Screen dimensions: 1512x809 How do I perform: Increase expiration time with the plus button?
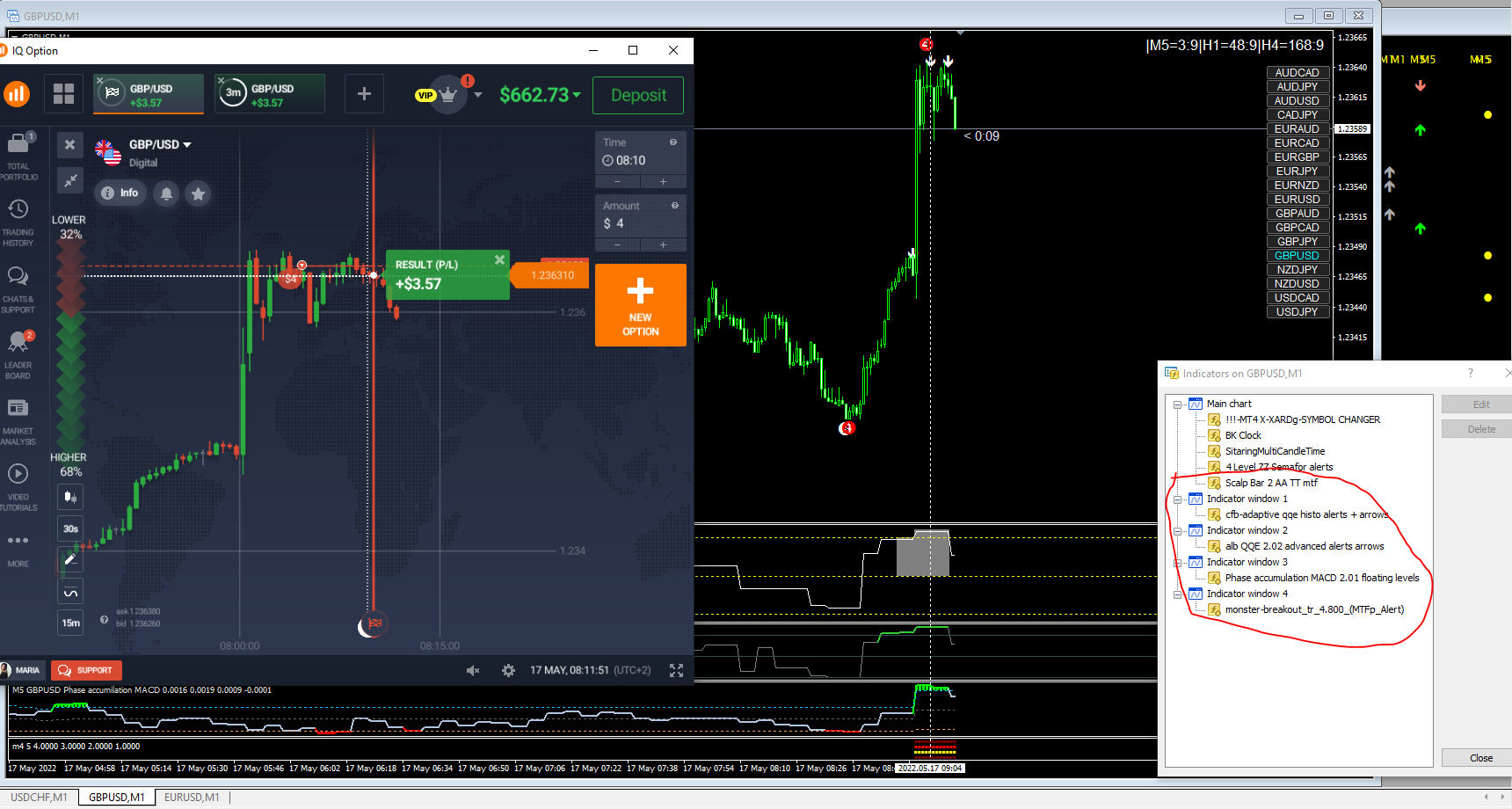tap(663, 182)
